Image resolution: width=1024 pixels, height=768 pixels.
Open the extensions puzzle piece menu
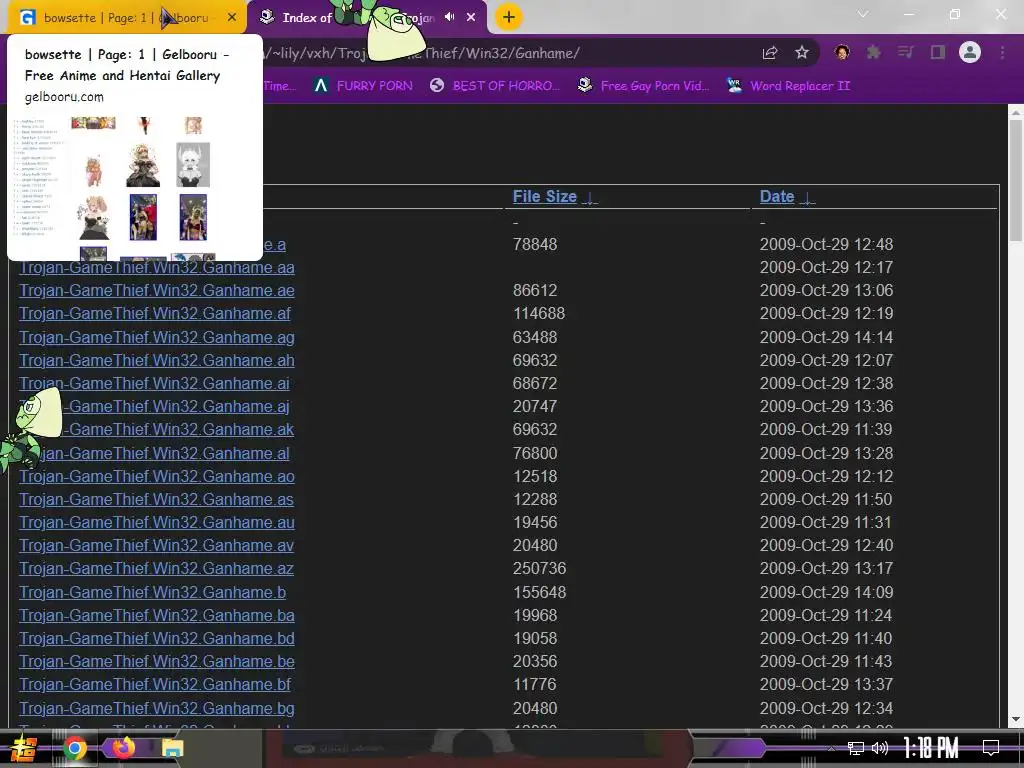pyautogui.click(x=874, y=52)
